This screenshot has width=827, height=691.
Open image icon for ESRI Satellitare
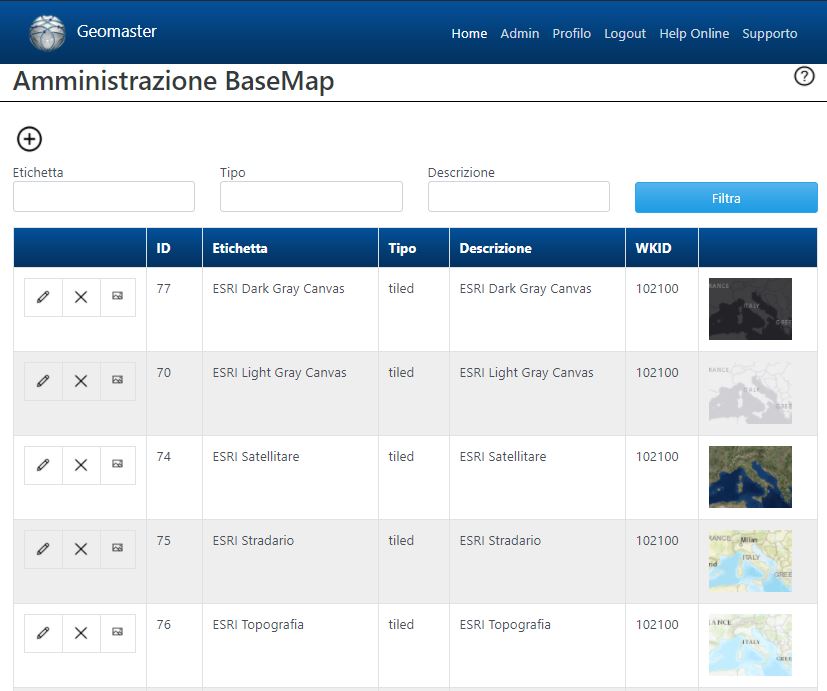coord(118,465)
